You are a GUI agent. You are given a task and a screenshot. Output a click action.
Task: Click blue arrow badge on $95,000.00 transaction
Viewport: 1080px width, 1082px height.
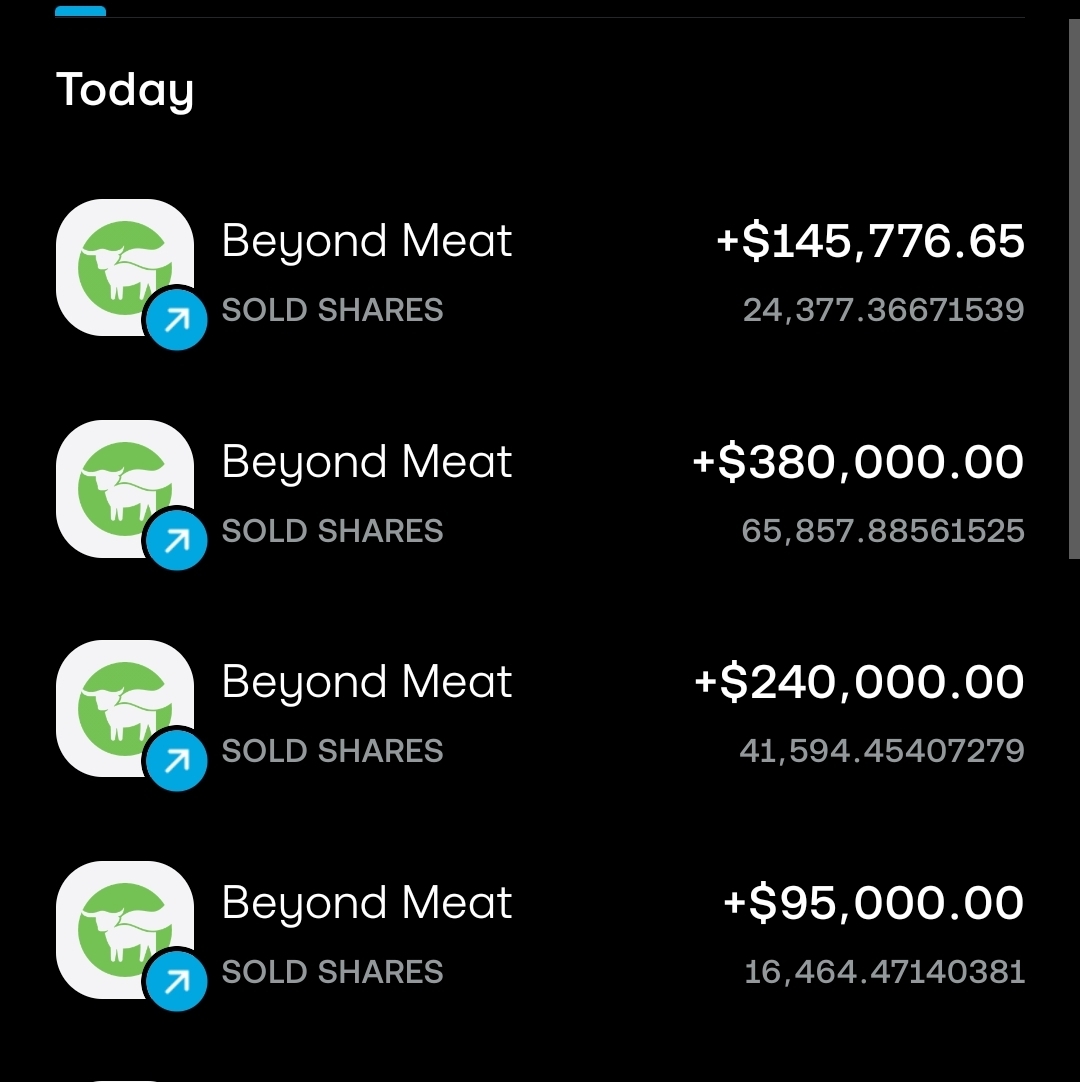177,983
